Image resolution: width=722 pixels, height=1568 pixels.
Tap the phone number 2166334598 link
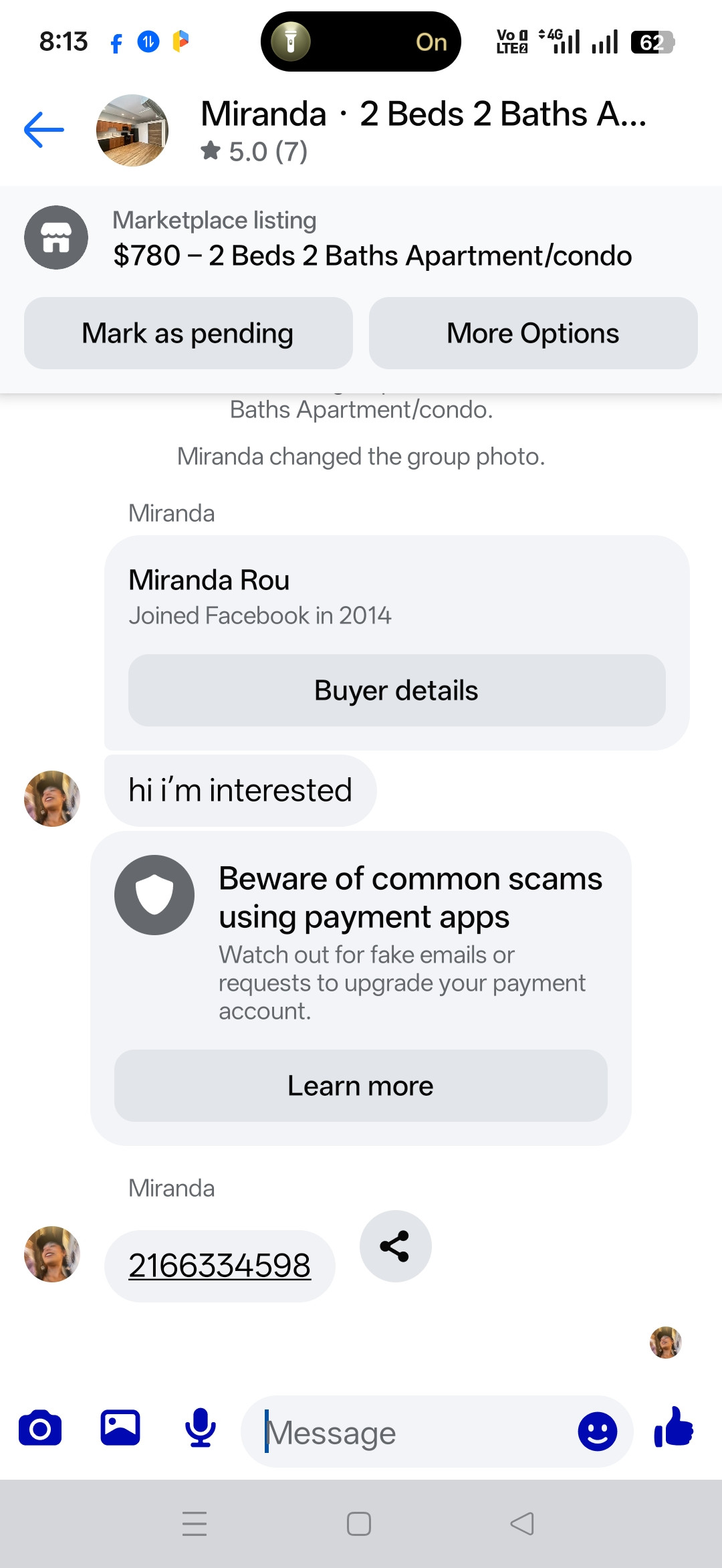pyautogui.click(x=219, y=1266)
